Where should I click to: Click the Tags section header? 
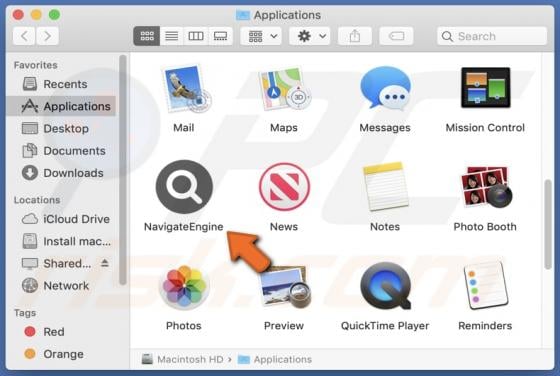point(25,313)
